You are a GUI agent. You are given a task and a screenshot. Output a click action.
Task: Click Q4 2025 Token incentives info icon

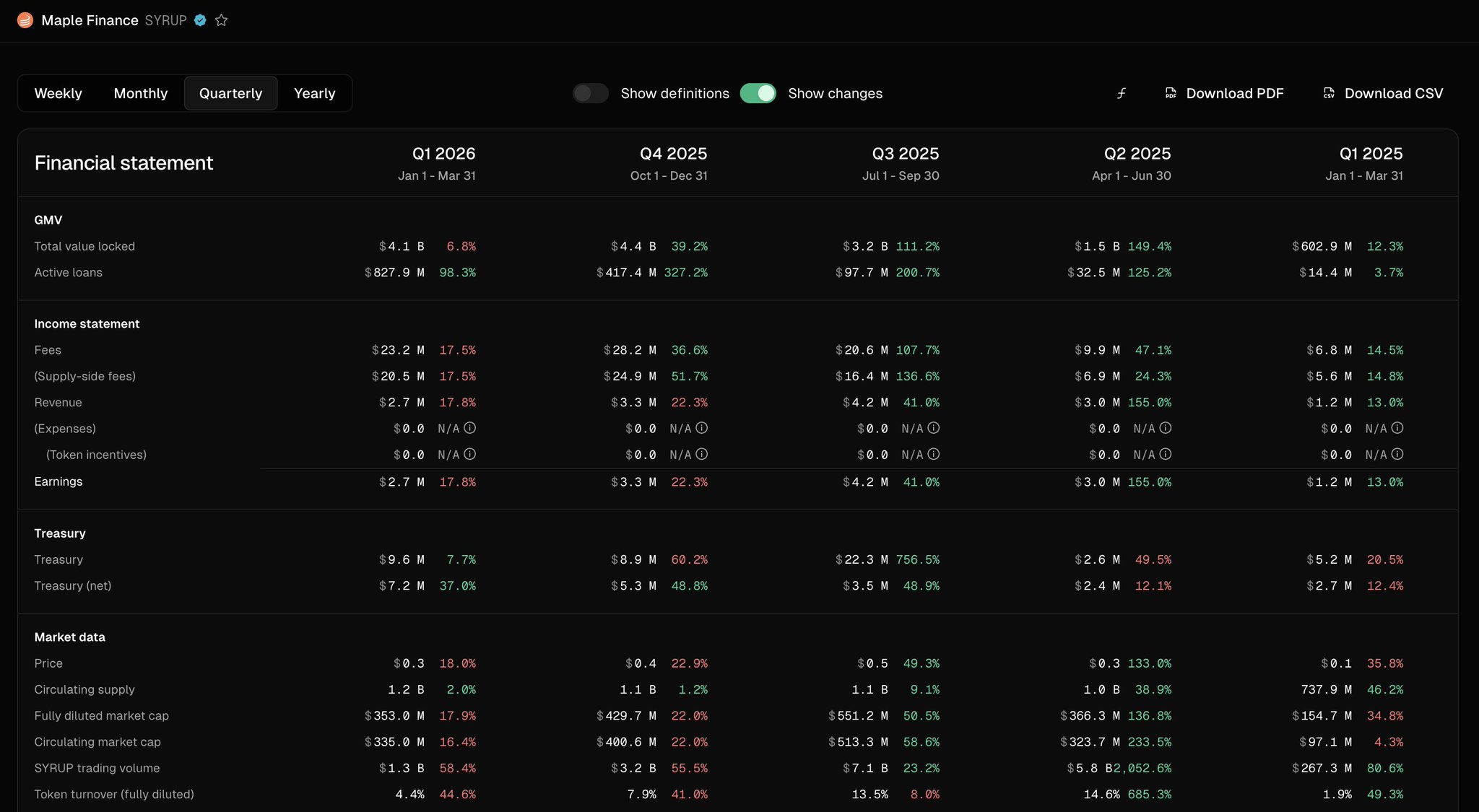[702, 454]
